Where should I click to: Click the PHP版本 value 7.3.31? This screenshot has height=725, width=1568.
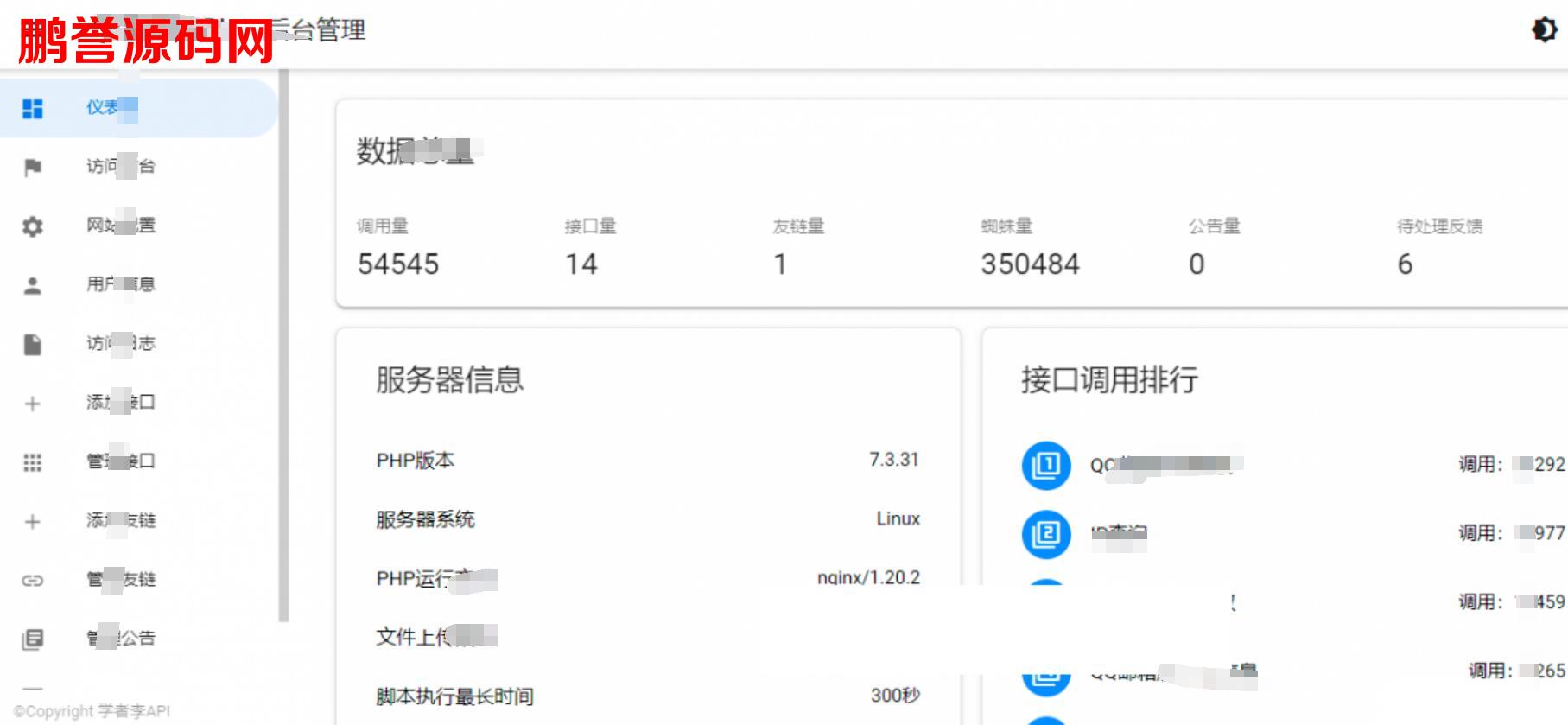click(894, 460)
